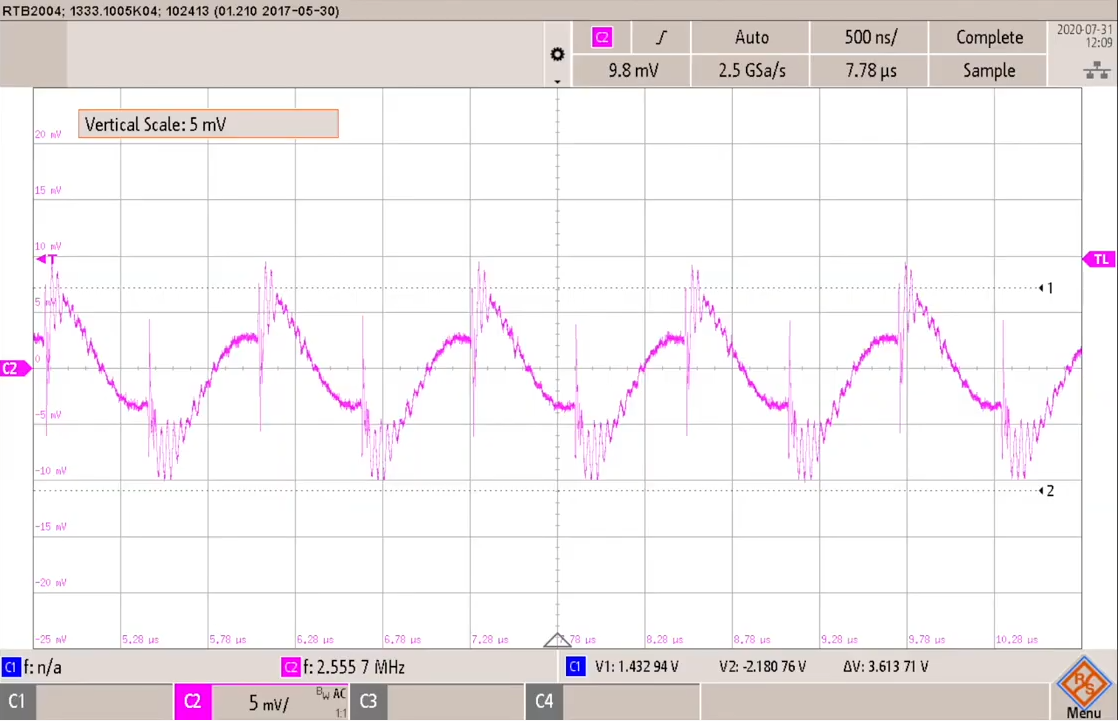Click the 10.28 µs time axis label
Screen dimensions: 1118x721
pyautogui.click(x=1017, y=639)
